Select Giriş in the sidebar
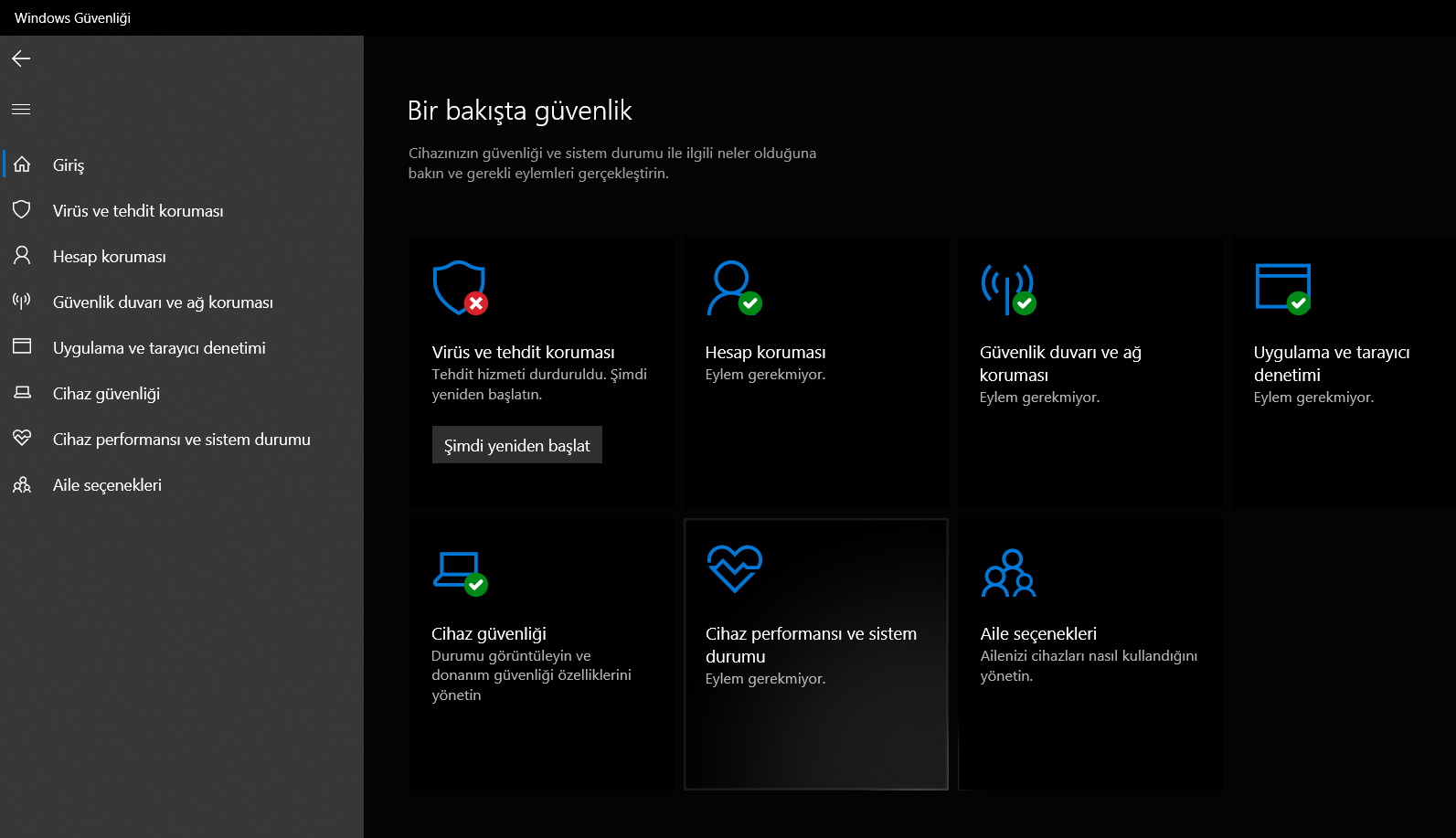 (183, 164)
